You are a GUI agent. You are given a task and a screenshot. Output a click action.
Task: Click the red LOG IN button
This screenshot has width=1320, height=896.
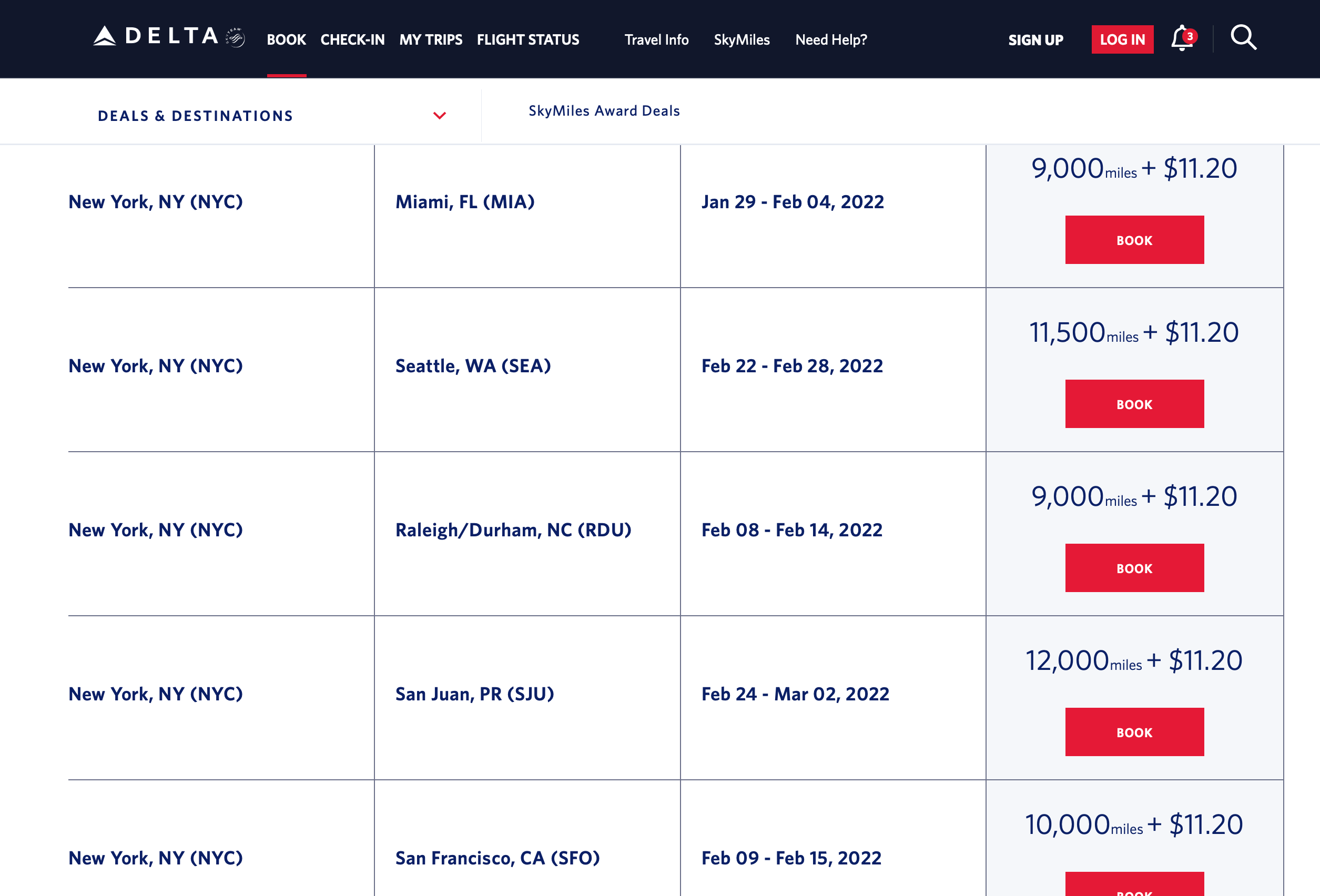(x=1122, y=39)
